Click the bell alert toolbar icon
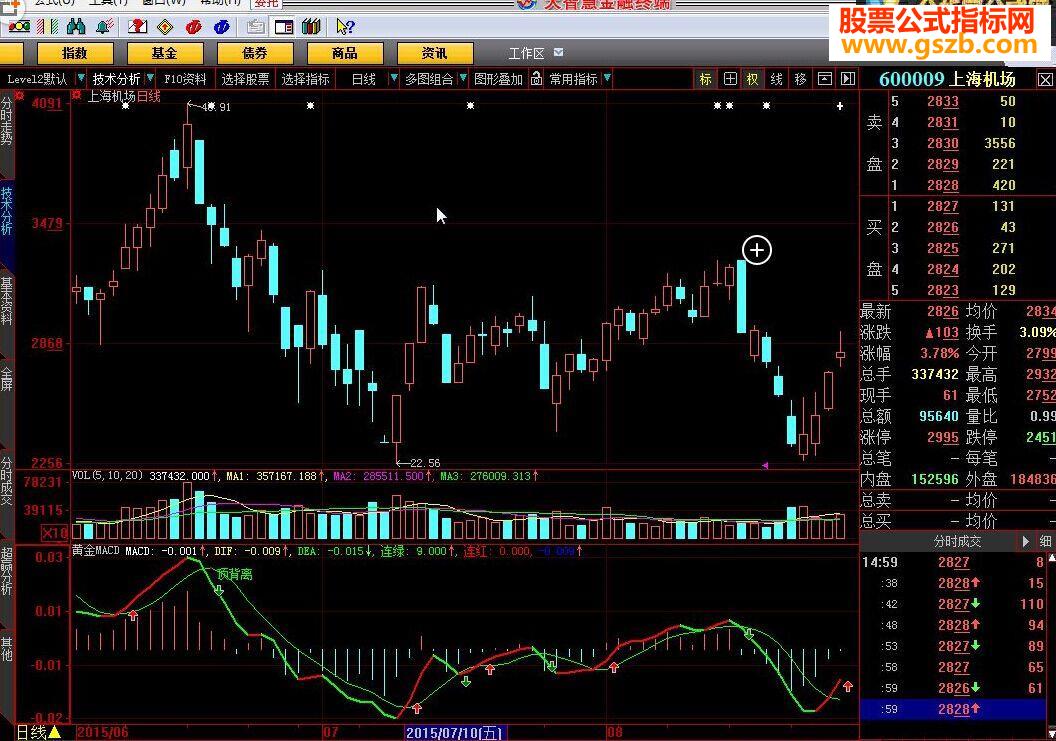1056x741 pixels. tap(104, 27)
